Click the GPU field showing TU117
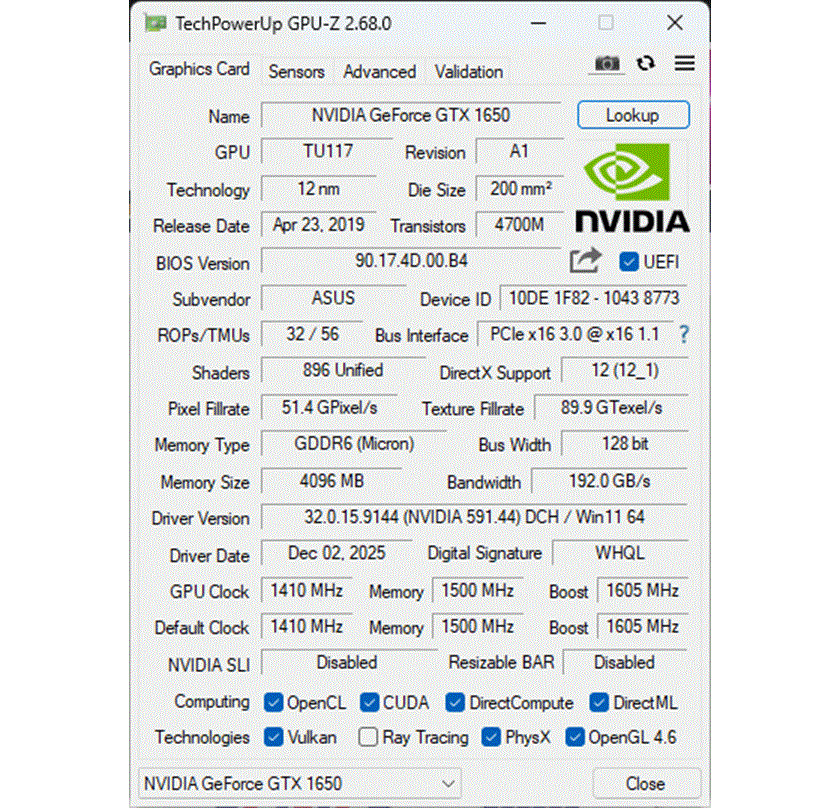Screen dimensions: 830x808 coord(327,151)
